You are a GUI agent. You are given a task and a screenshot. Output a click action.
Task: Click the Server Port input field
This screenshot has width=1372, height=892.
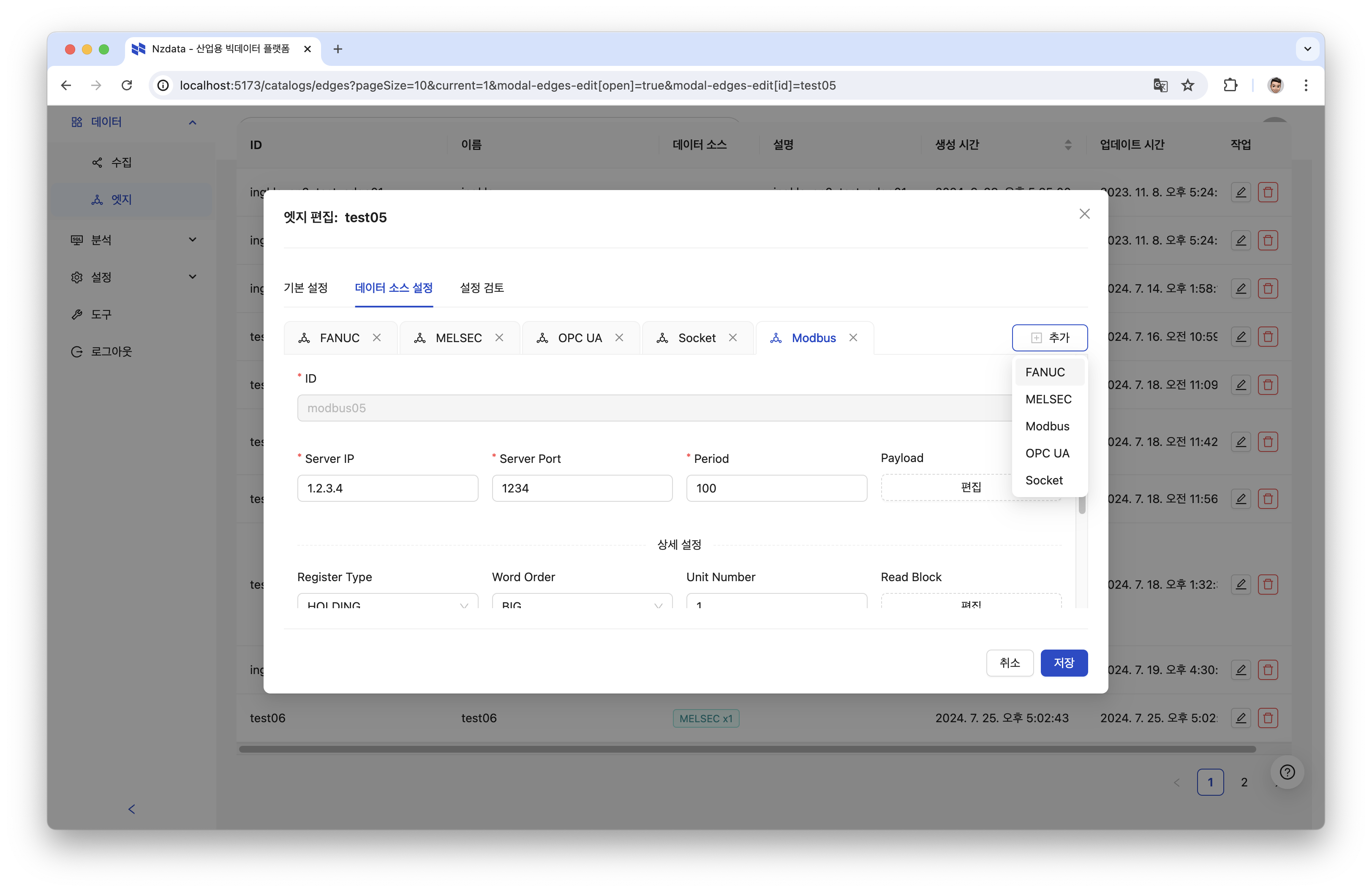pos(582,488)
